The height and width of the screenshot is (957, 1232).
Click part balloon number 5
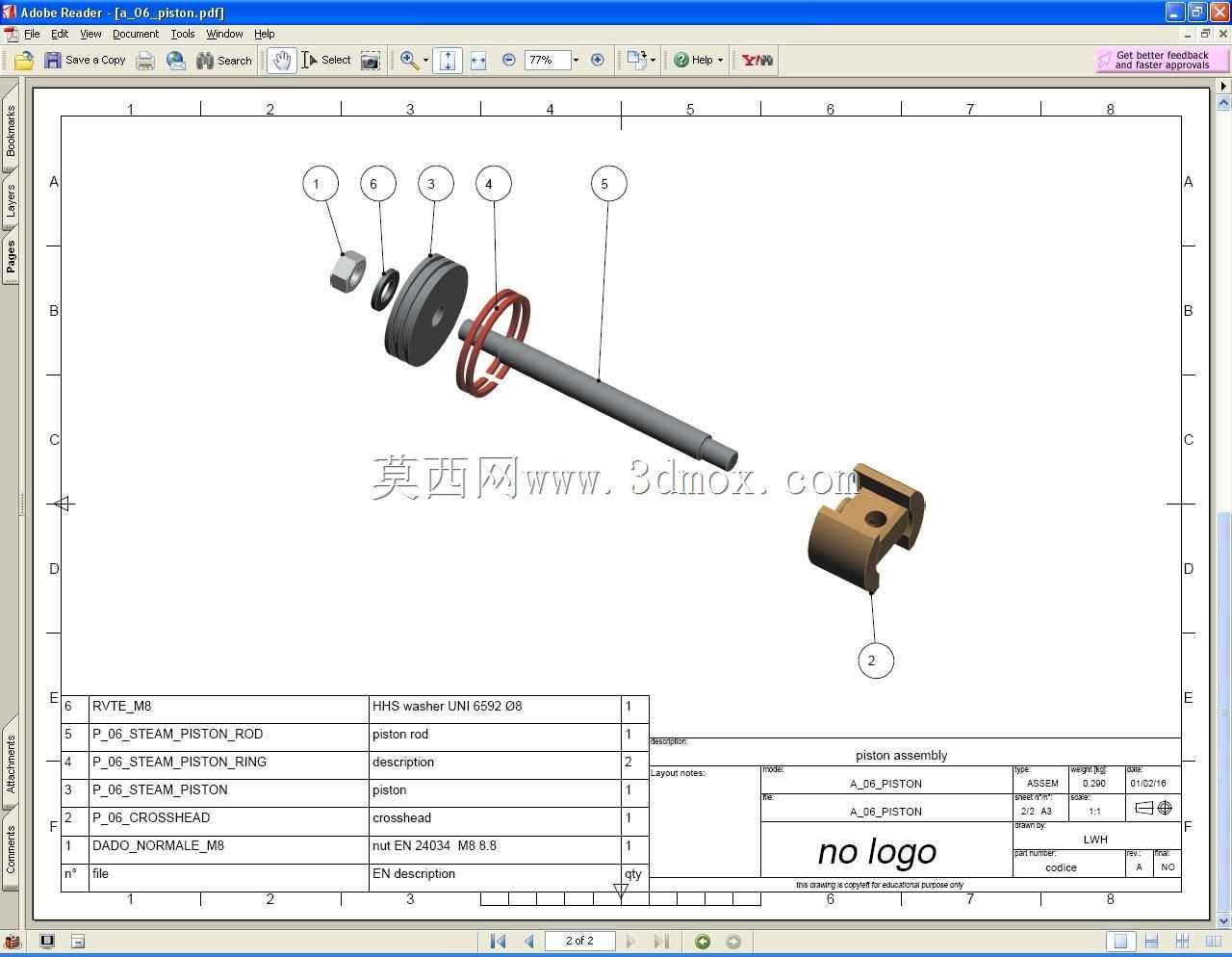[607, 184]
